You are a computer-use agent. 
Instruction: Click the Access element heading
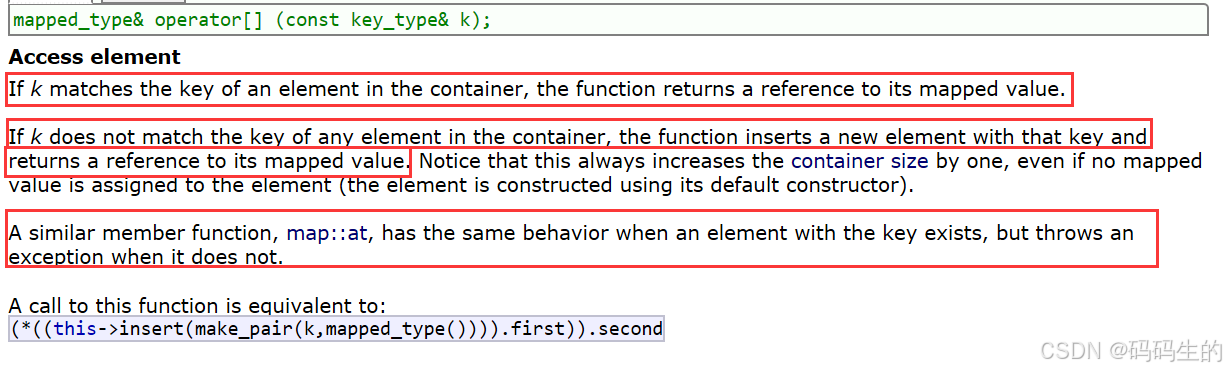click(95, 57)
